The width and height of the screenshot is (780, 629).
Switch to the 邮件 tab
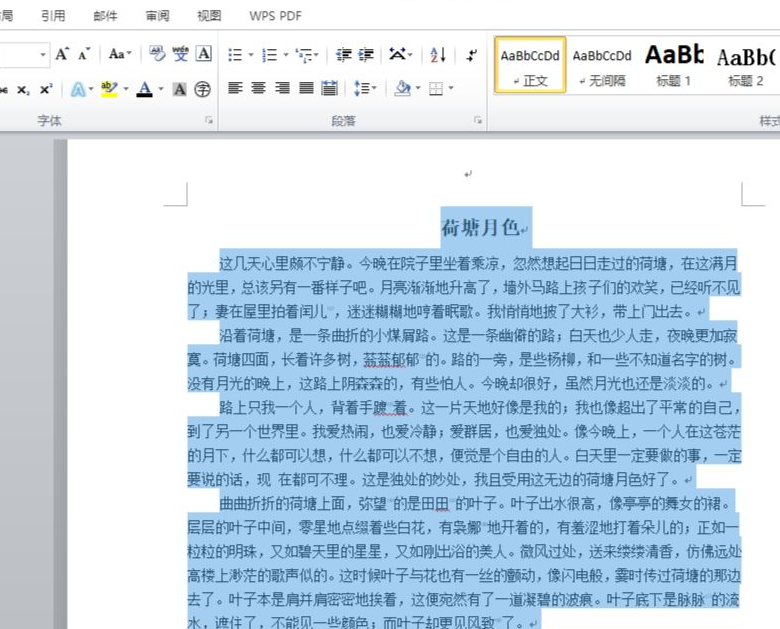[105, 16]
